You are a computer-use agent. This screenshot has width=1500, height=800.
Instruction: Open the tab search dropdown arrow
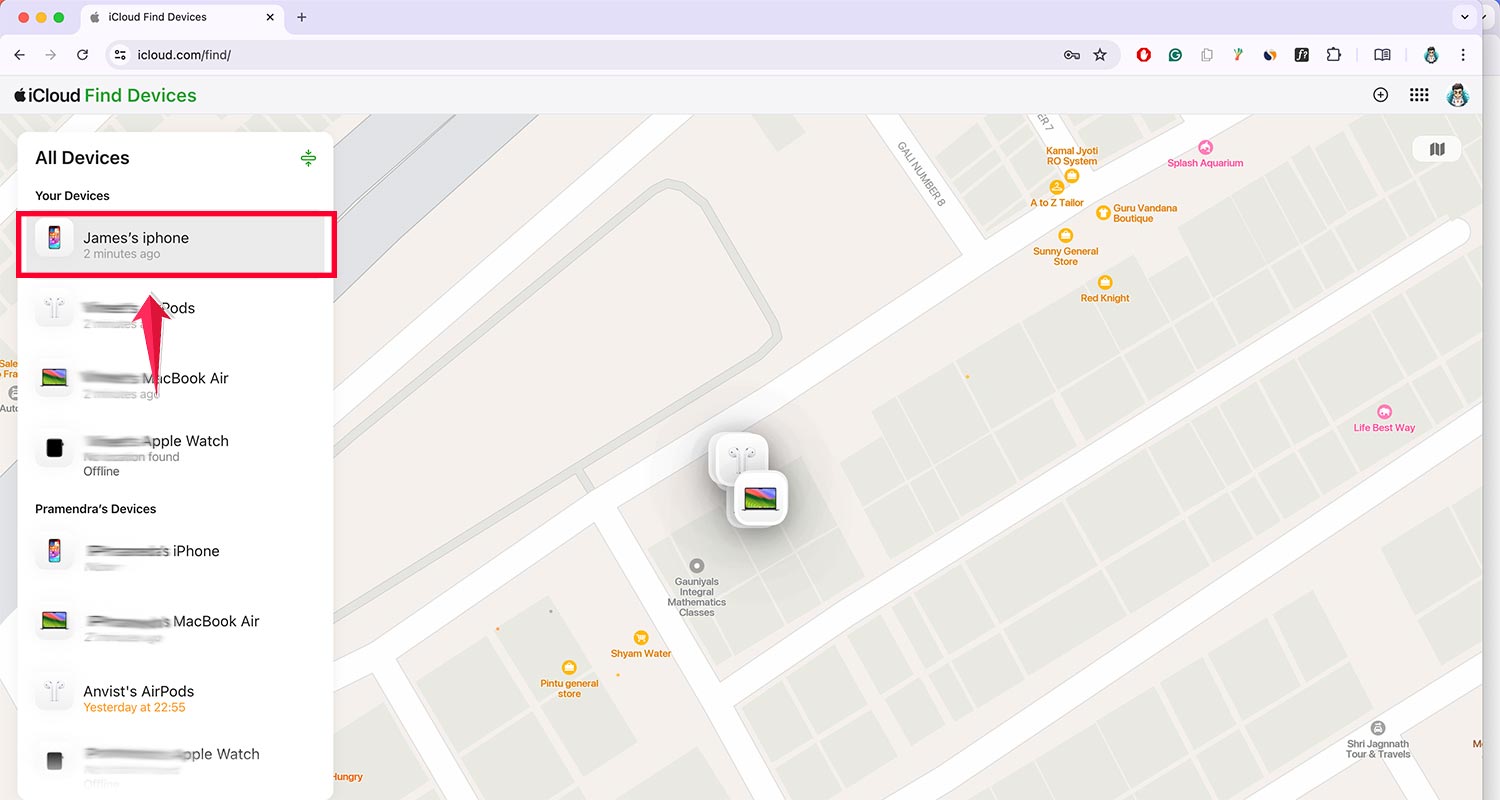1465,17
